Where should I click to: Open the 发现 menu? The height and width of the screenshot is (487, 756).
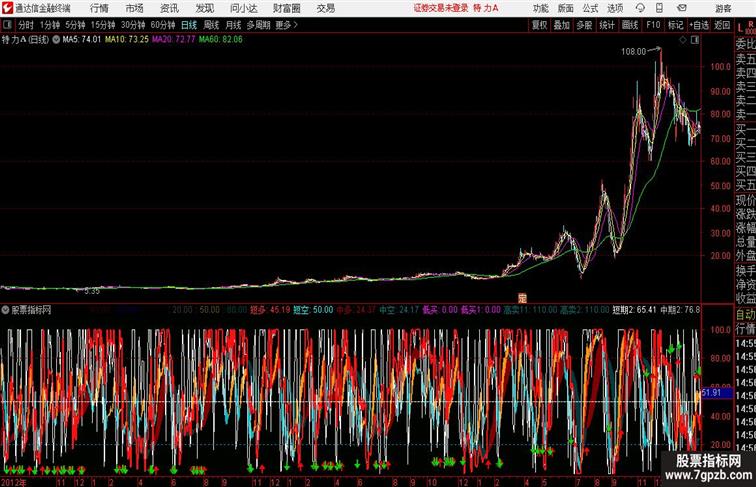pyautogui.click(x=204, y=8)
